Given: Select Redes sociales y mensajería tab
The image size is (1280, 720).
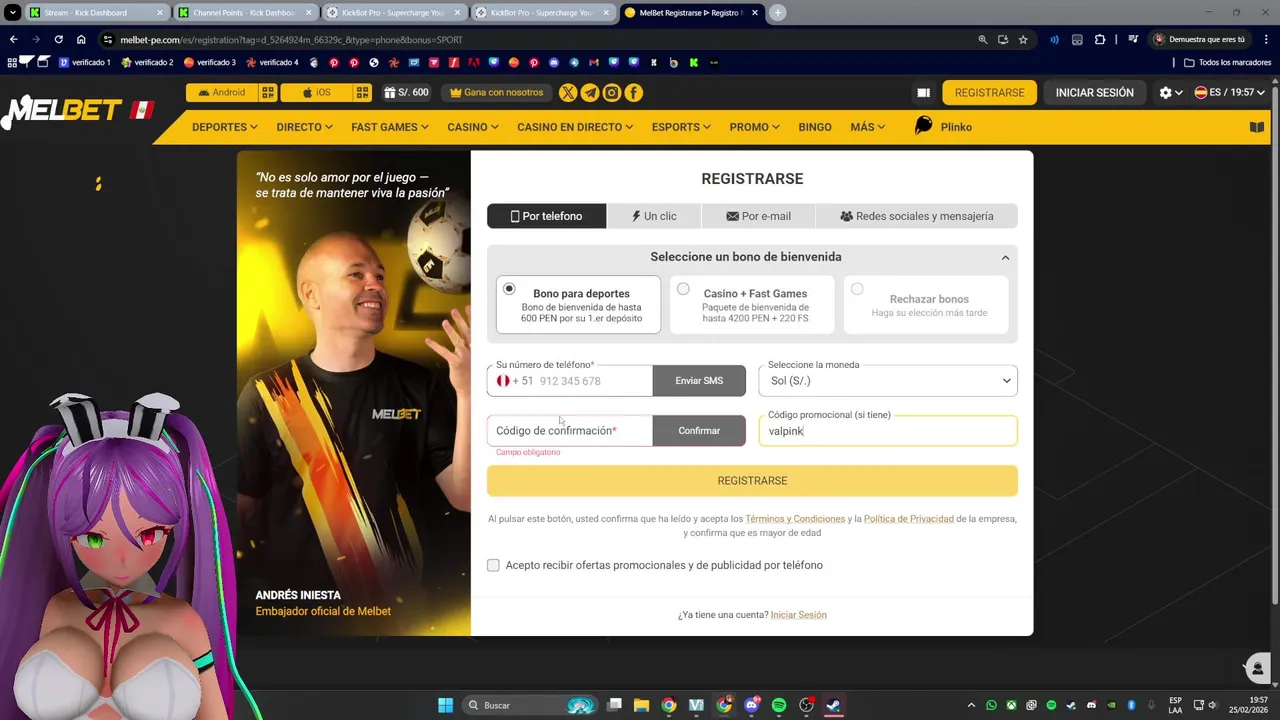Looking at the screenshot, I should point(917,216).
